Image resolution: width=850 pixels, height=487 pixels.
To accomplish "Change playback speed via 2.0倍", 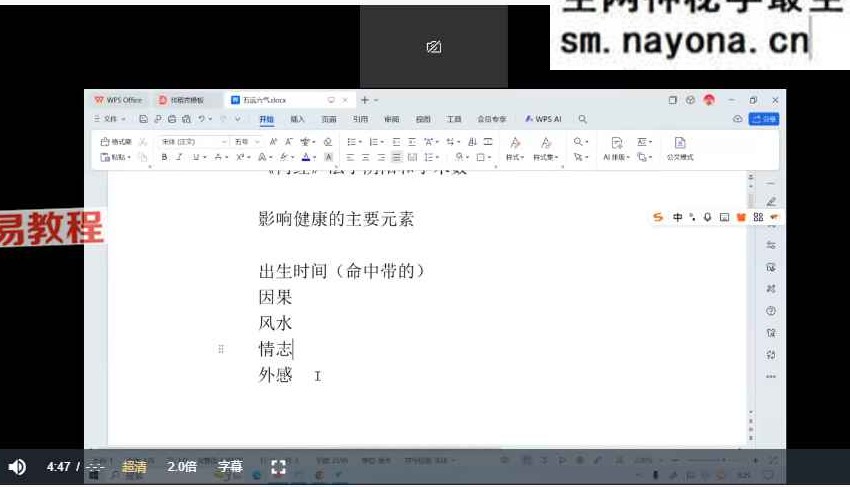I will click(182, 466).
